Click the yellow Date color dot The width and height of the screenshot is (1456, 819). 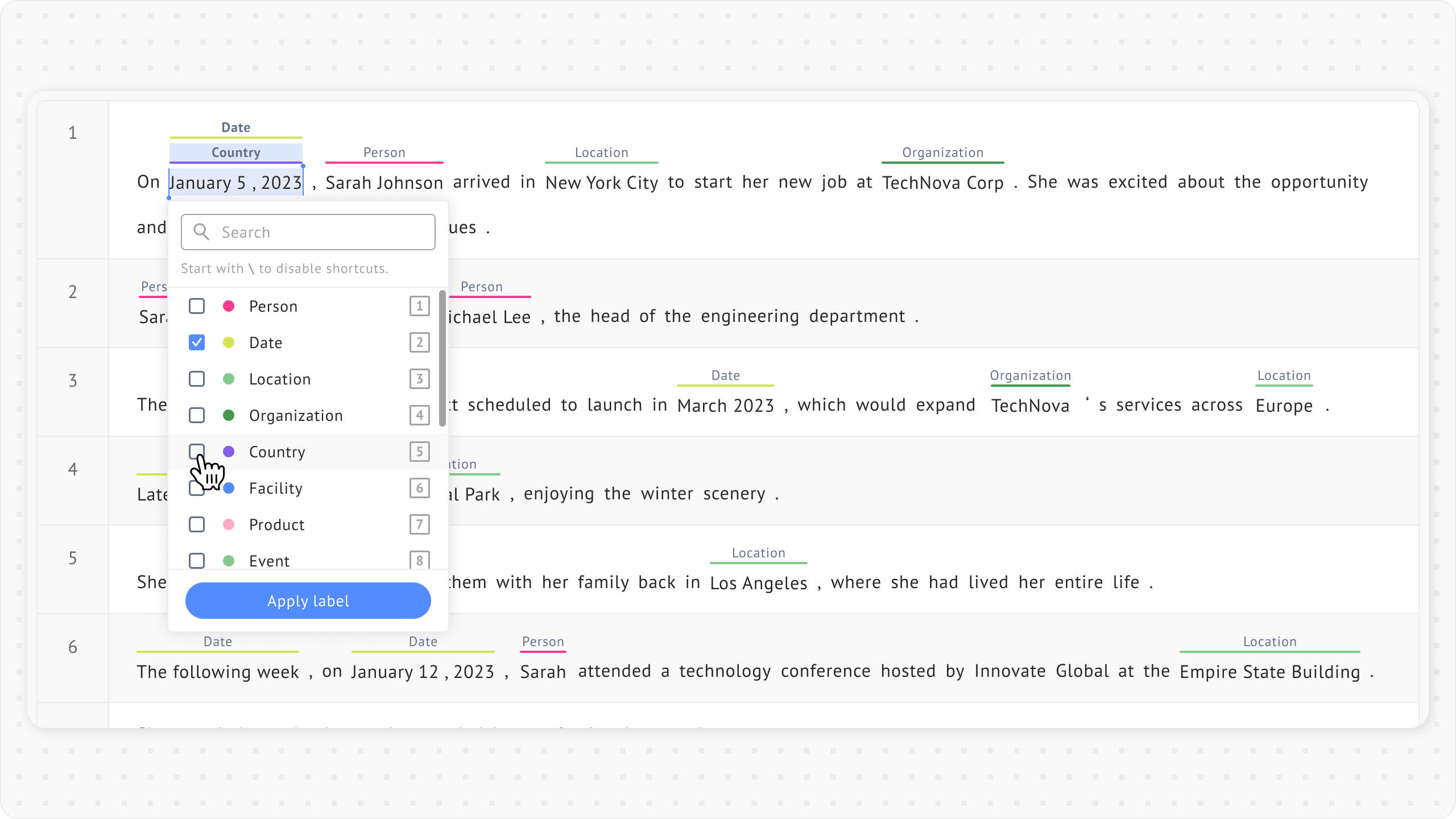229,342
